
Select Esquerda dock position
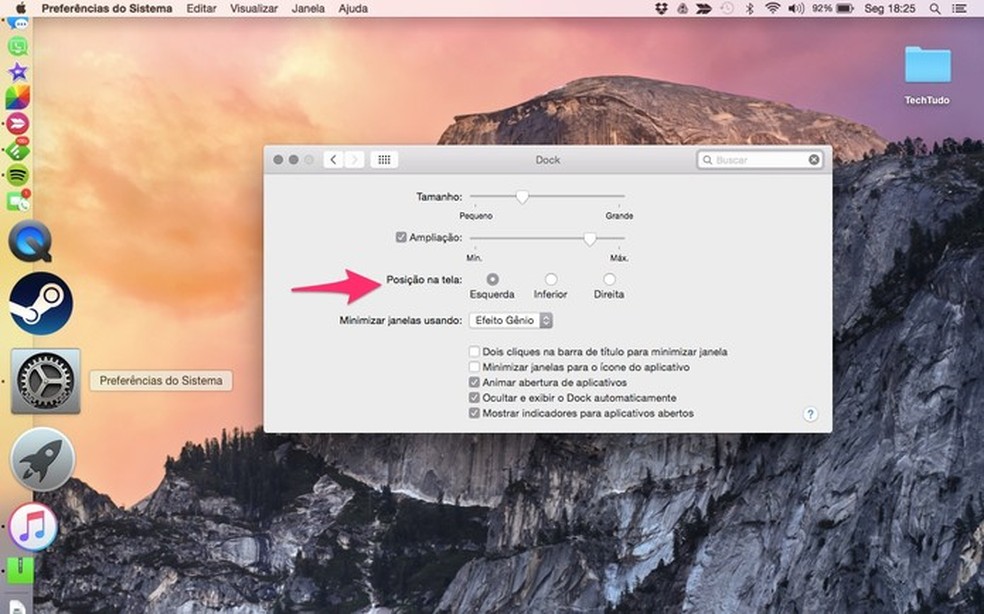coord(492,279)
